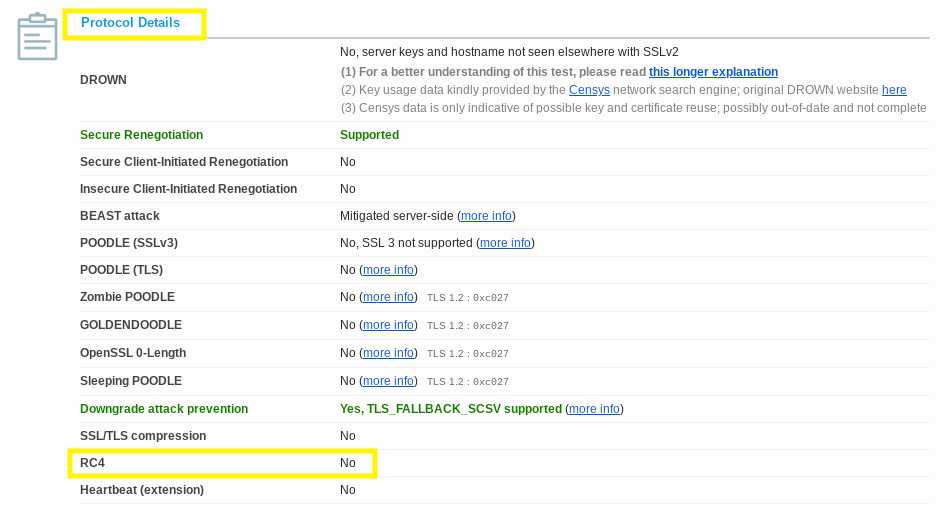Select 'Yes, TLS_FALLBACK_SCSV supported' text

(451, 409)
